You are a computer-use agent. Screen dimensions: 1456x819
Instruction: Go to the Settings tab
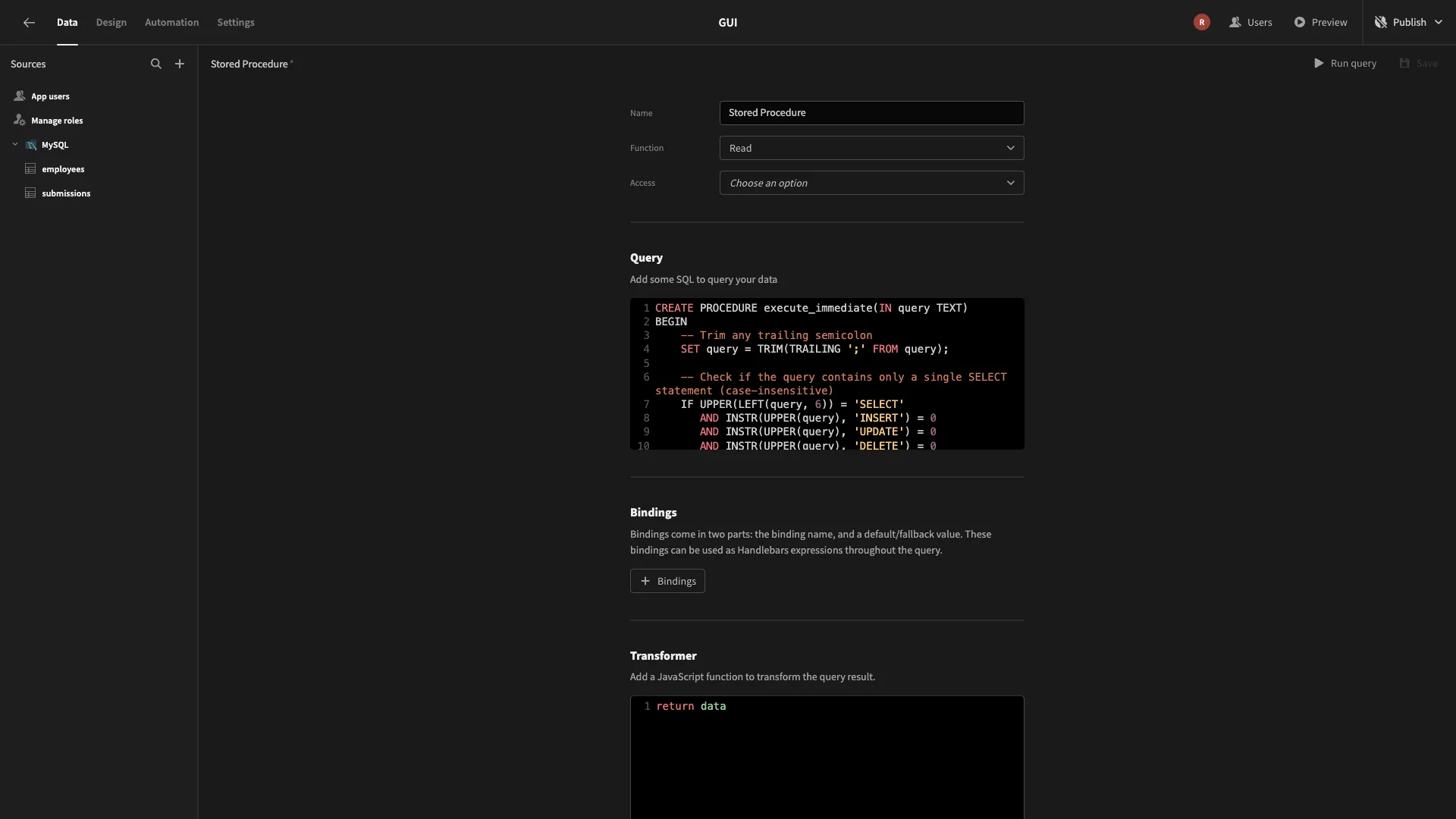tap(236, 23)
